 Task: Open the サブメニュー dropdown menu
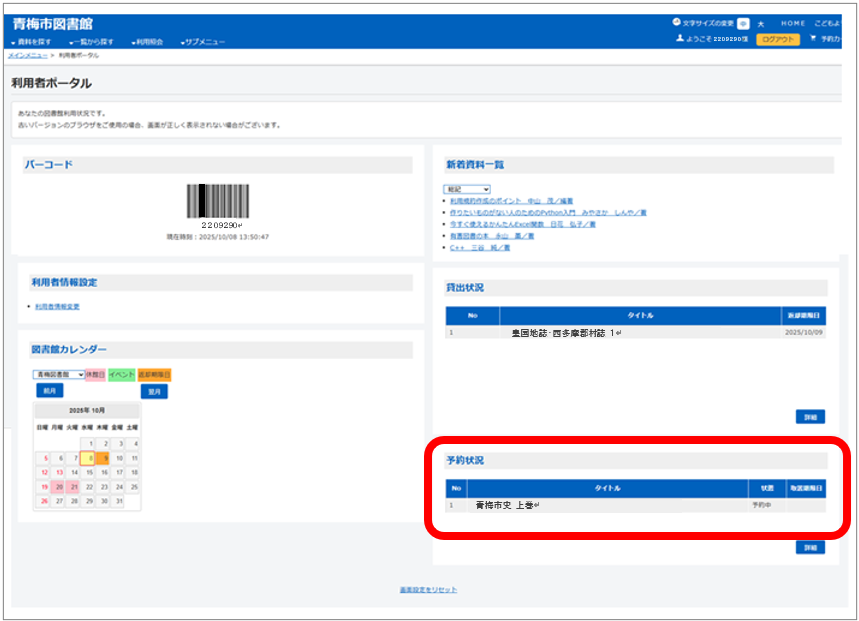[203, 42]
